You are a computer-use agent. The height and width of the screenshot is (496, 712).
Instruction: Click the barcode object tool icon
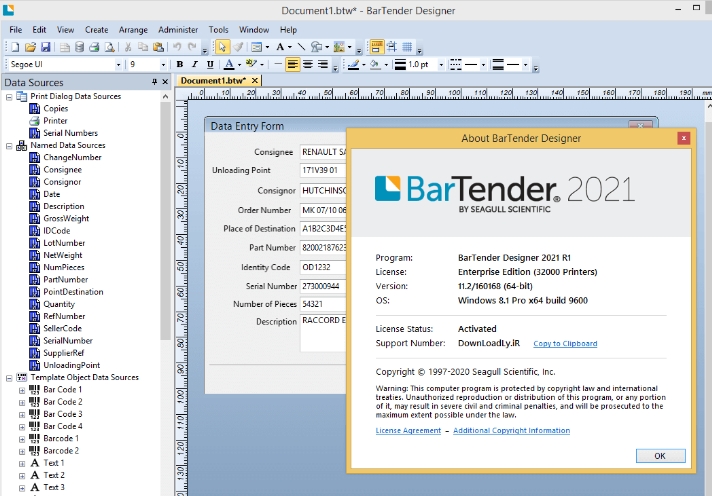tap(257, 47)
